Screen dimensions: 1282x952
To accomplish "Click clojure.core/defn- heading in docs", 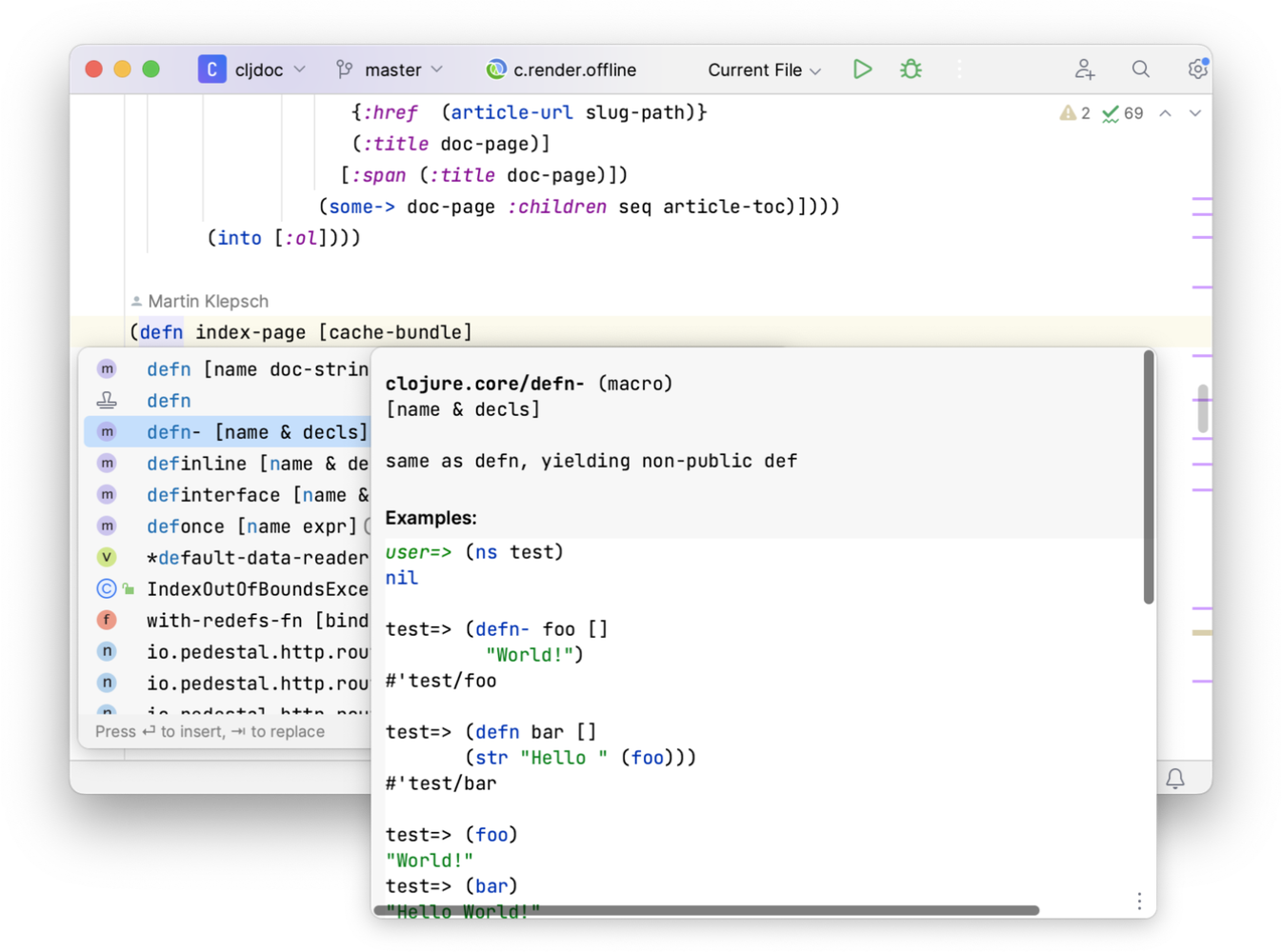I will pyautogui.click(x=485, y=384).
